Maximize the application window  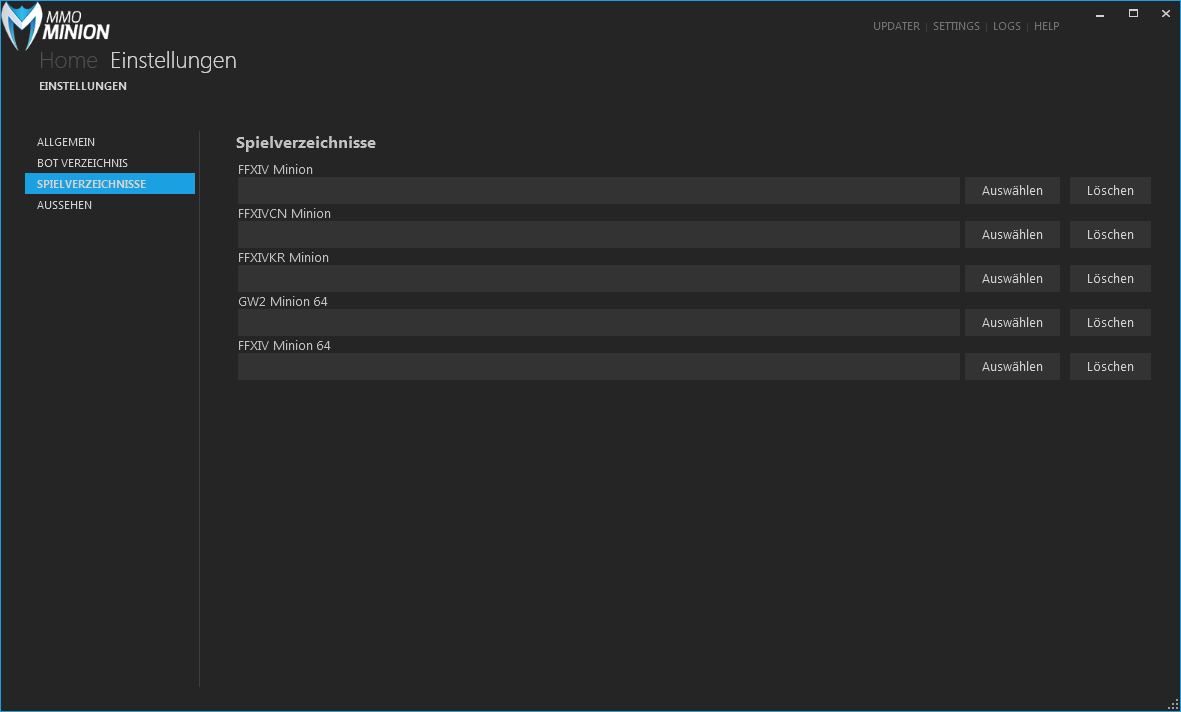[x=1133, y=14]
